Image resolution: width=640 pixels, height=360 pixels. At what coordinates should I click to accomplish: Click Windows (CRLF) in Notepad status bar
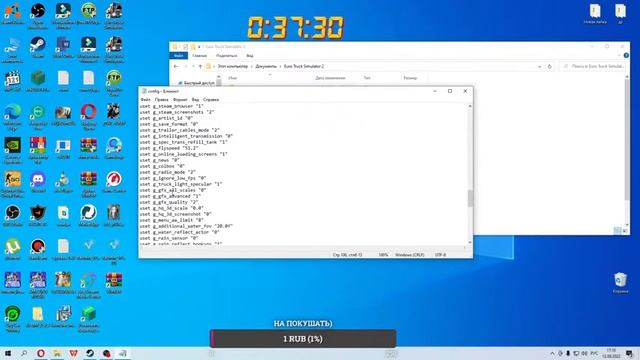tap(410, 255)
